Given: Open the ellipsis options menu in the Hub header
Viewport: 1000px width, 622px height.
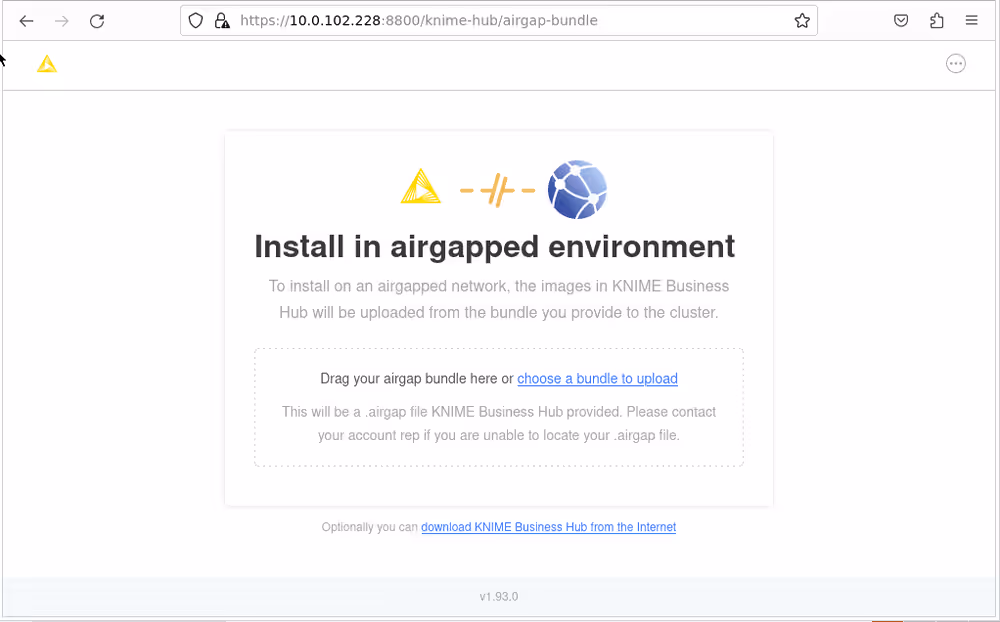Looking at the screenshot, I should pyautogui.click(x=955, y=63).
